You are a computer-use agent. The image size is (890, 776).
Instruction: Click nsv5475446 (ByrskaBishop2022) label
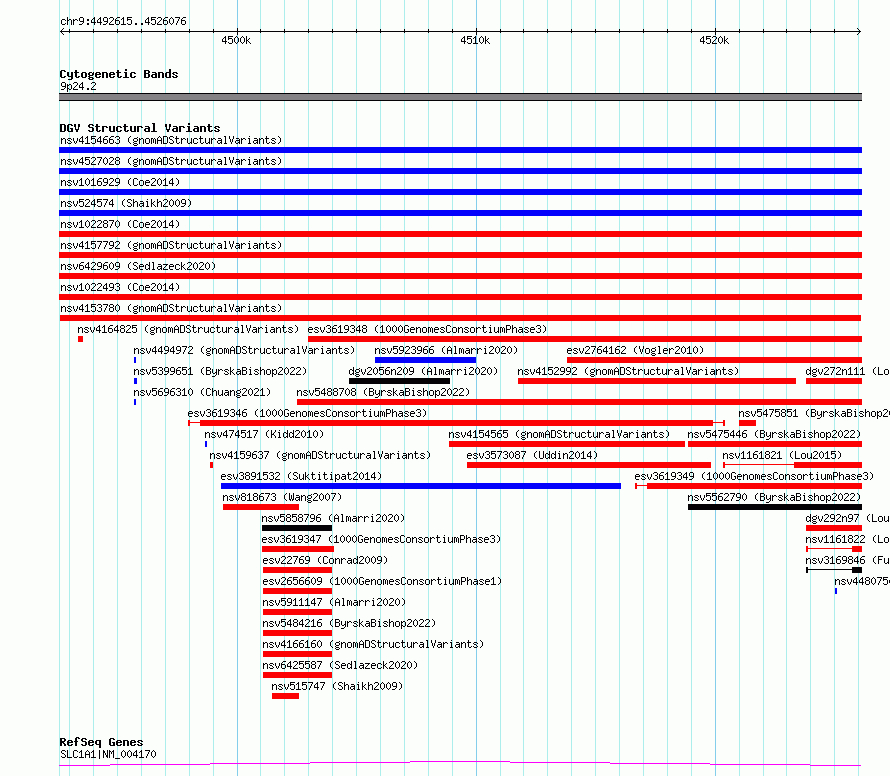774,434
